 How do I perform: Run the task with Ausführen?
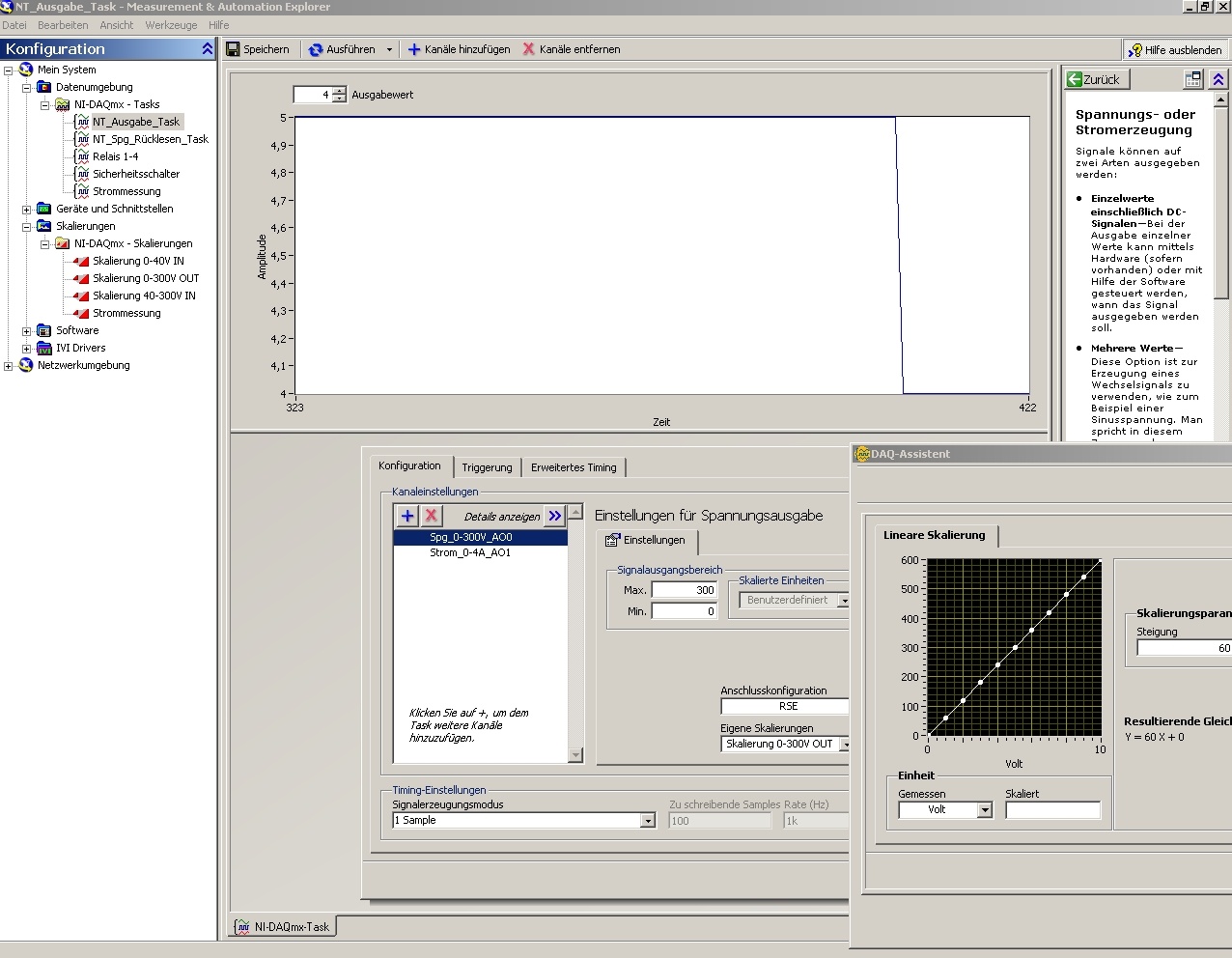click(x=342, y=49)
